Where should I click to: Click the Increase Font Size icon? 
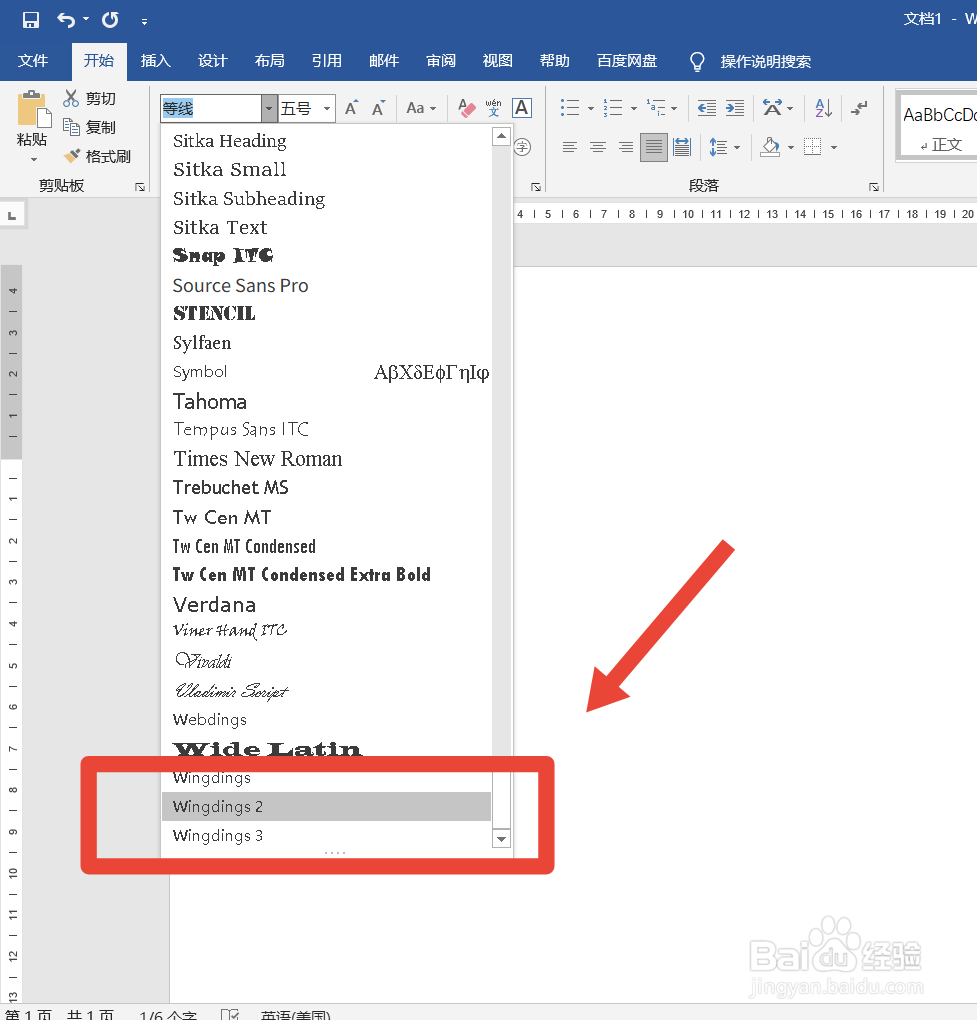click(x=352, y=108)
